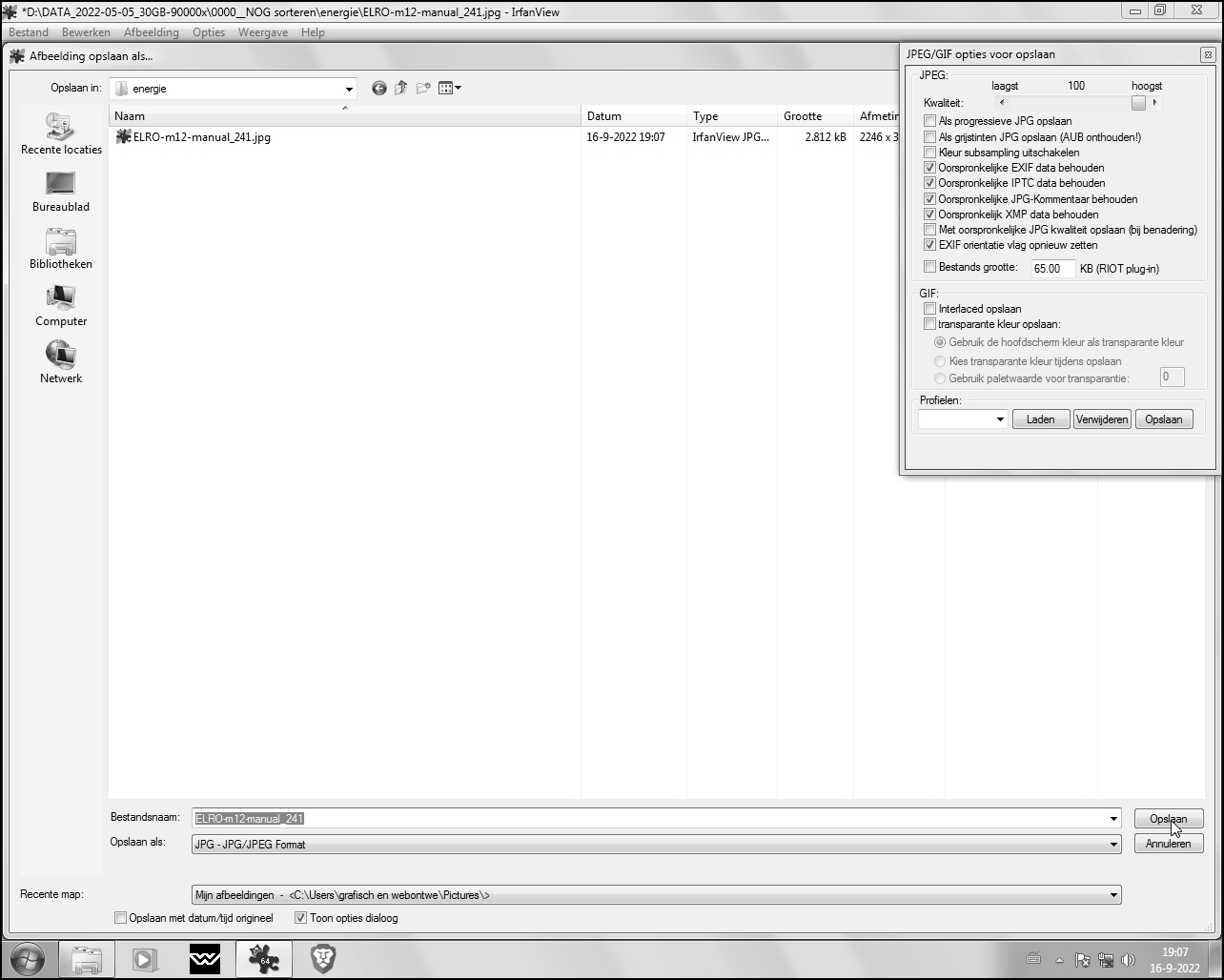Click Opslaan in the Profielen section
This screenshot has height=980, width=1224.
(x=1164, y=419)
